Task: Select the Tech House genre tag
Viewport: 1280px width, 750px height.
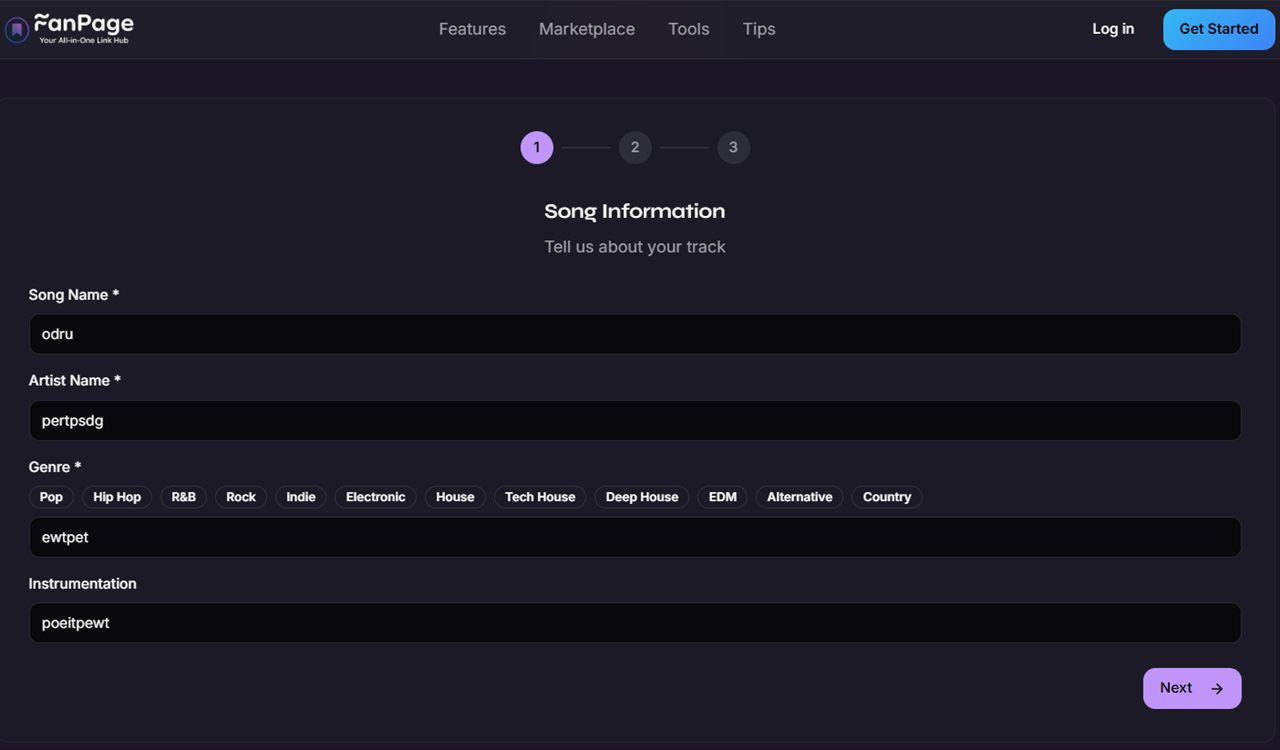Action: 539,497
